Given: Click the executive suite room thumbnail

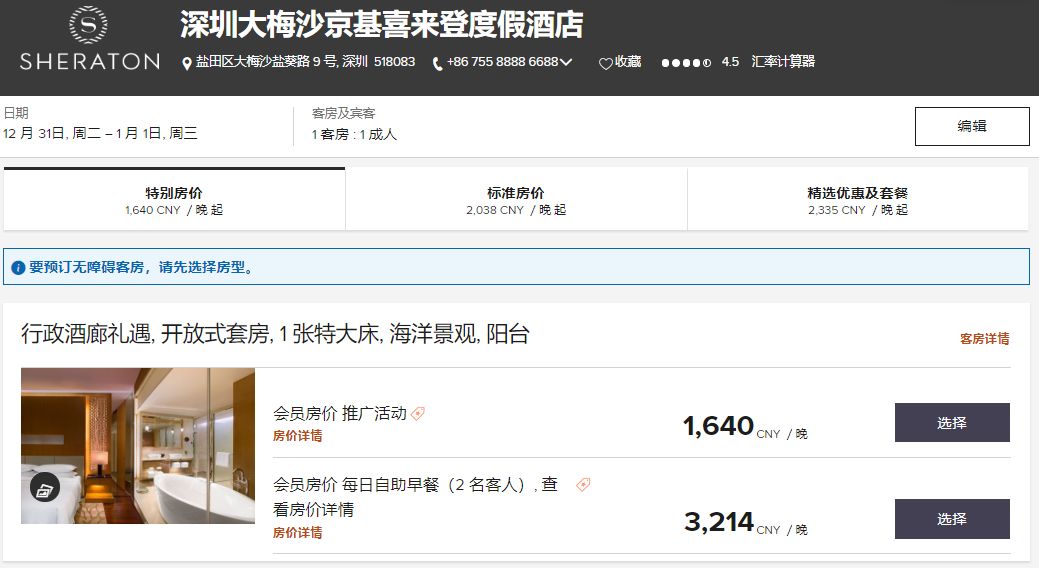Looking at the screenshot, I should click(138, 446).
